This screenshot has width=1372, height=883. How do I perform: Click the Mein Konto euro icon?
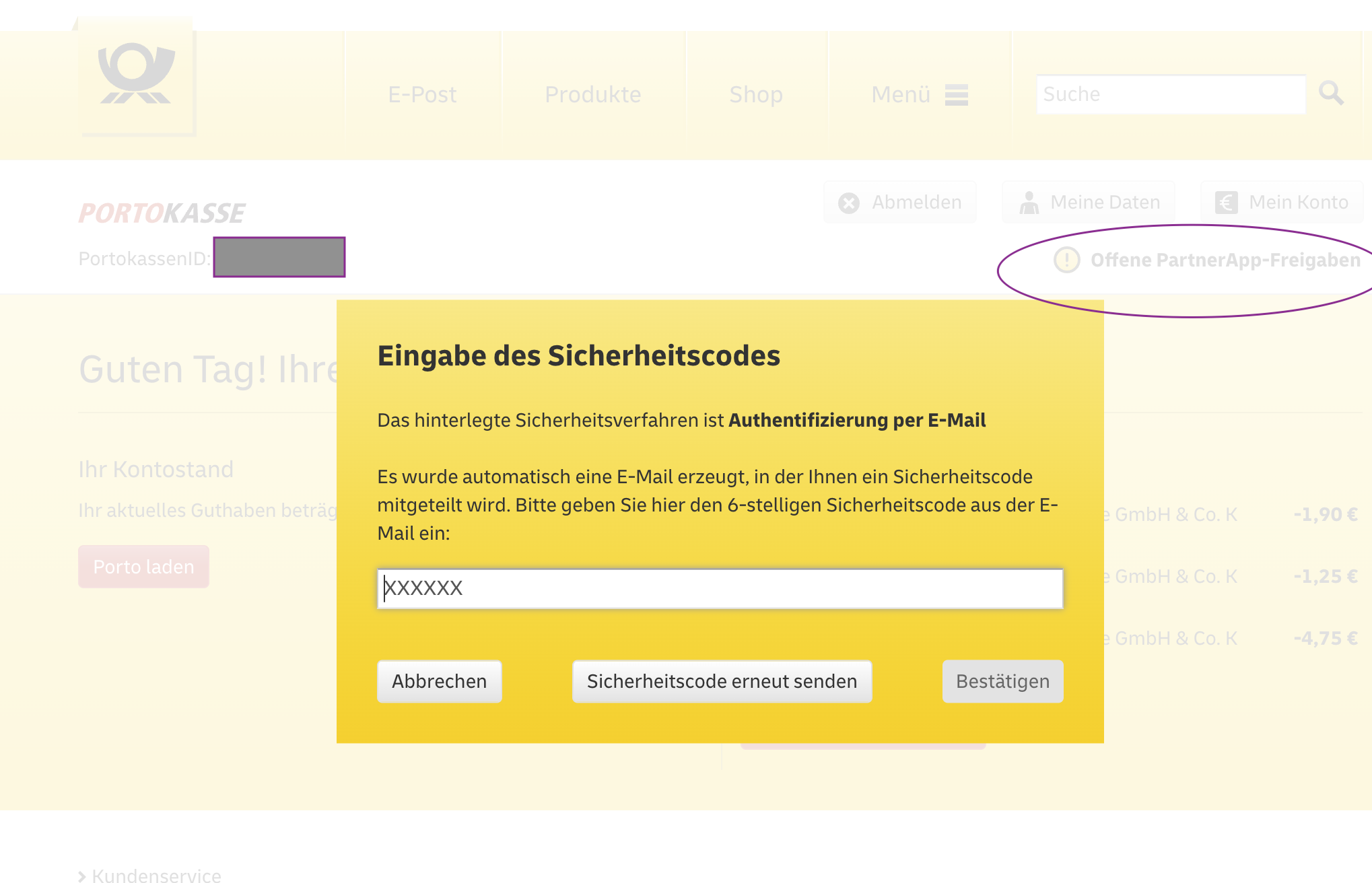(1226, 203)
